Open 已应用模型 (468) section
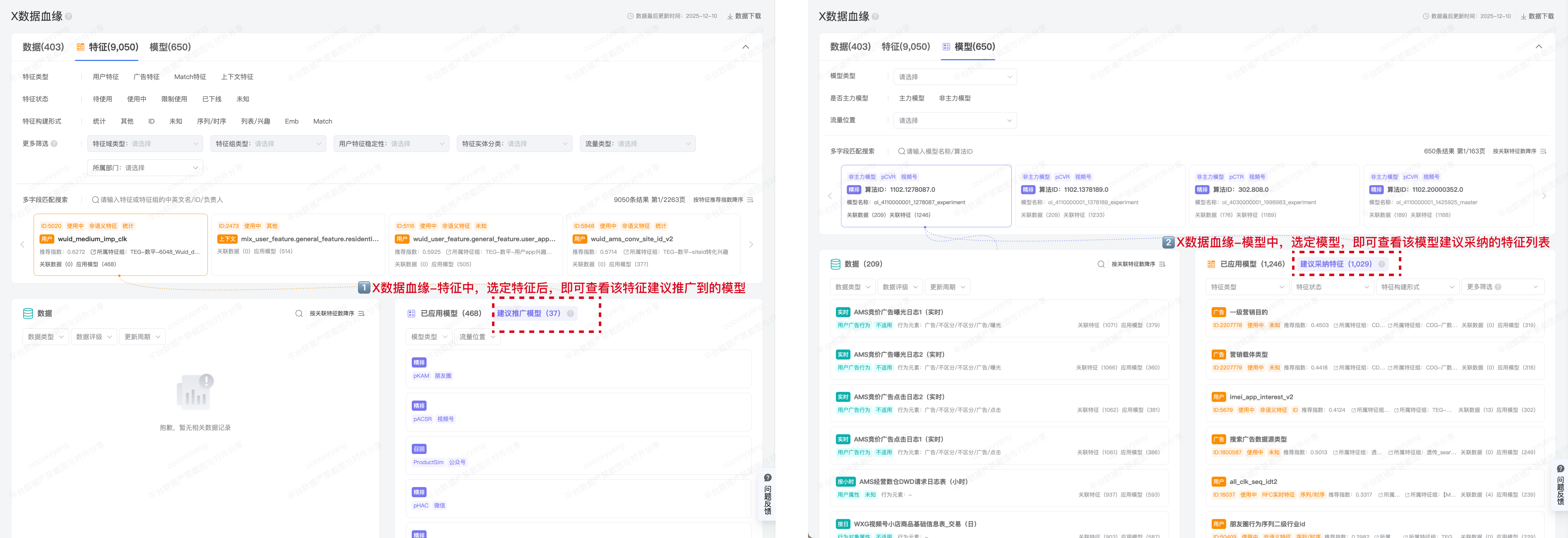 pos(450,313)
